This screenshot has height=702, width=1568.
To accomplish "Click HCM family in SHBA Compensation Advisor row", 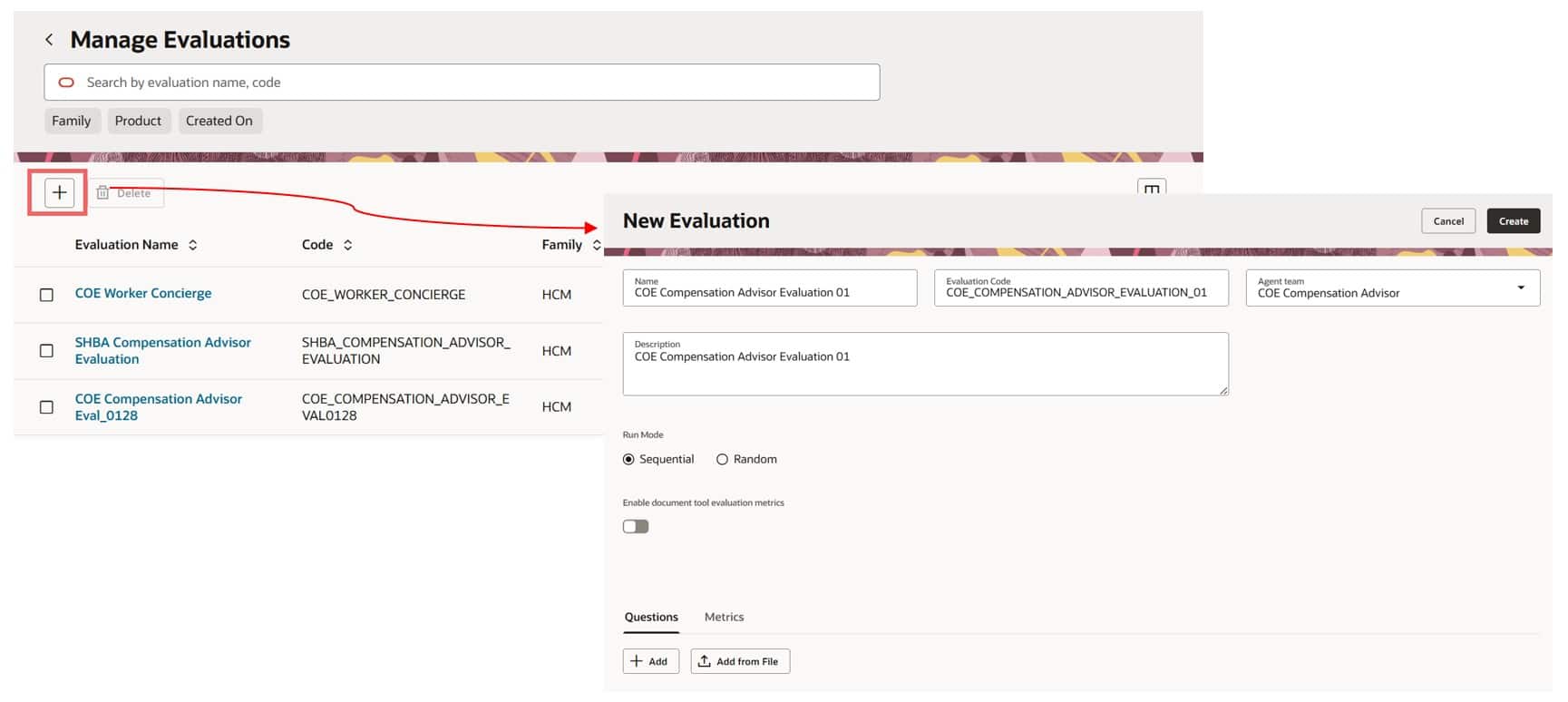I will [x=557, y=351].
